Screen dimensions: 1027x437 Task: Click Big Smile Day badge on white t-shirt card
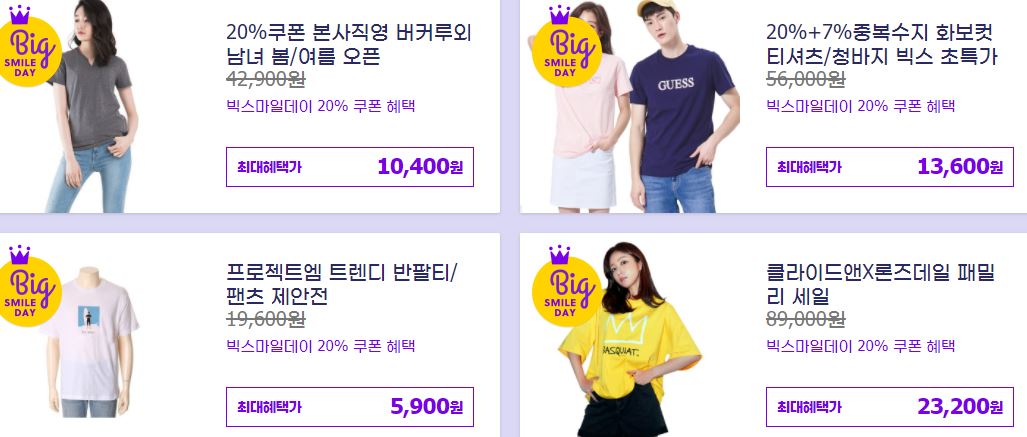pyautogui.click(x=28, y=286)
